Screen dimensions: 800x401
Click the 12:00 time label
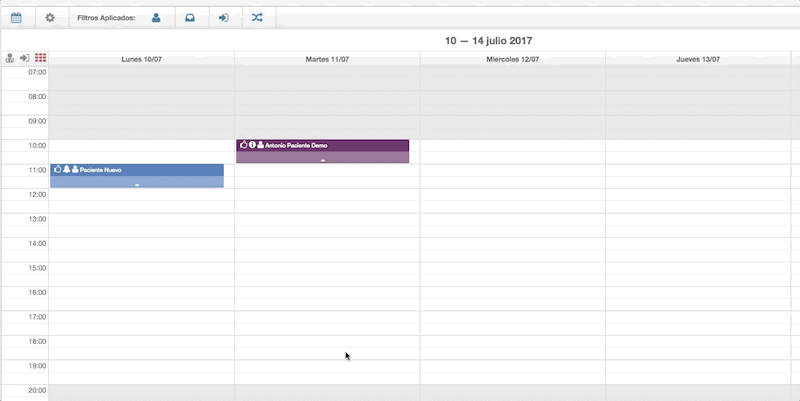tap(37, 194)
